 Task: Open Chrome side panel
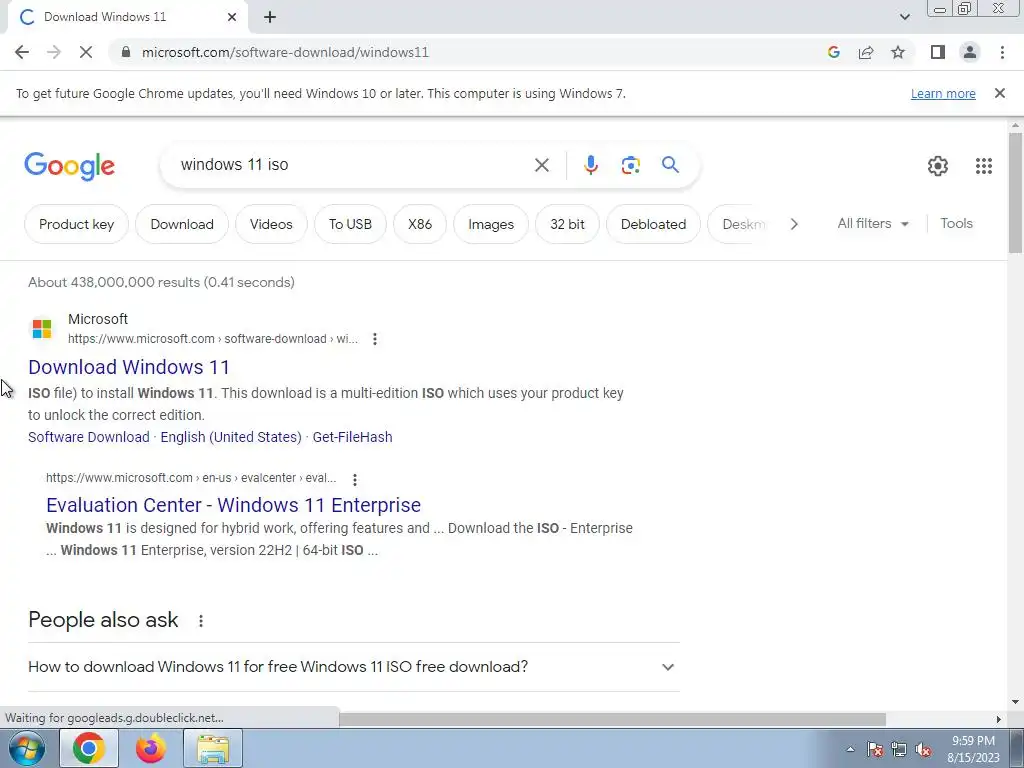(938, 52)
